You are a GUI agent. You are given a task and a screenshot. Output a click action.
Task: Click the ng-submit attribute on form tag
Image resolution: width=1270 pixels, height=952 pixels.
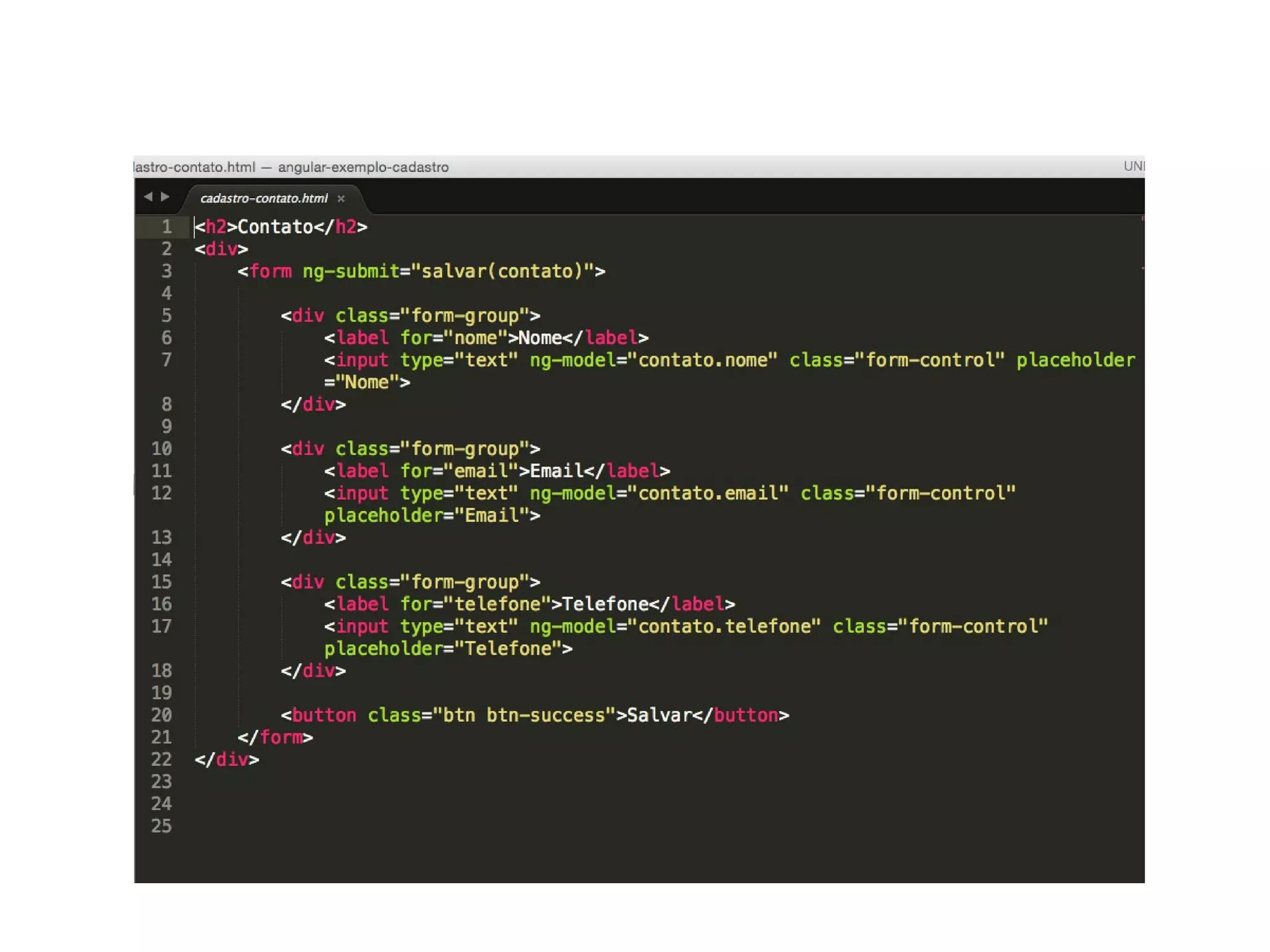pyautogui.click(x=350, y=272)
